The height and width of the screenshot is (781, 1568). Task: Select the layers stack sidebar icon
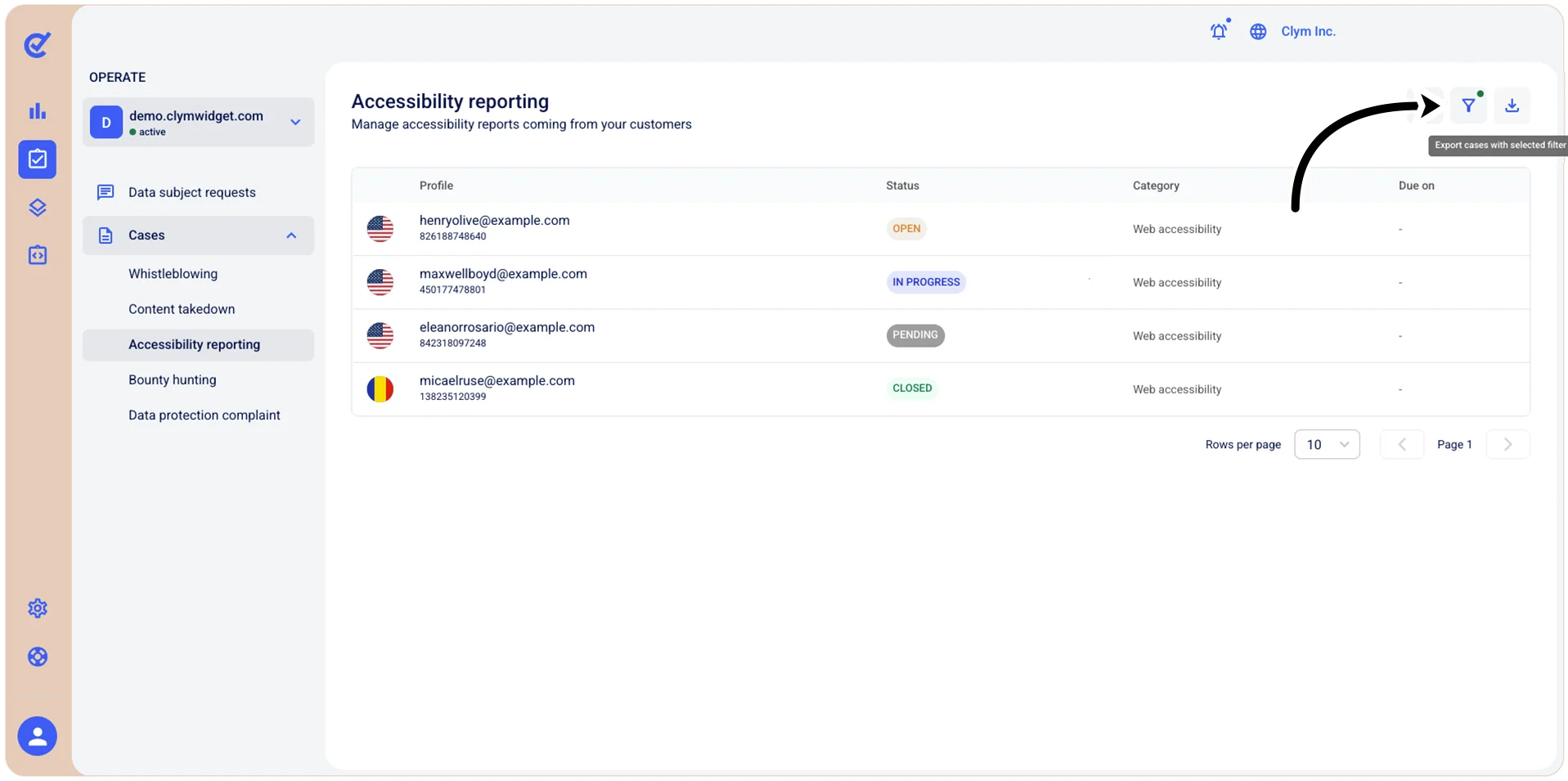38,207
